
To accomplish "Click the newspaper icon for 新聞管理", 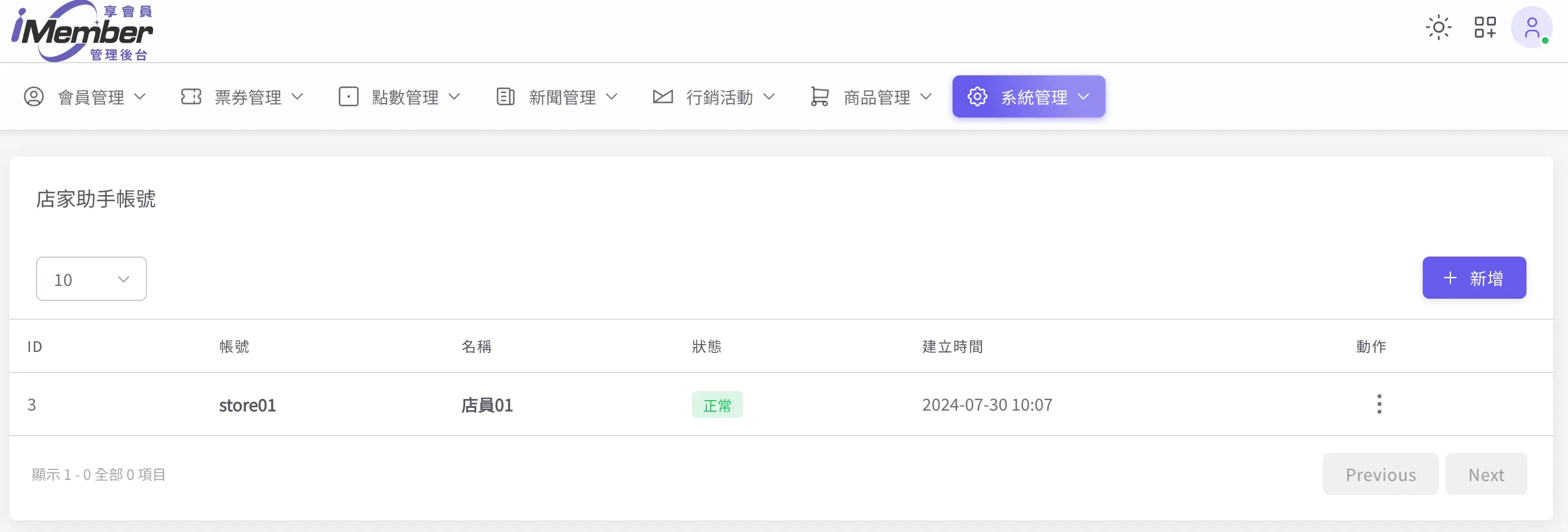I will [x=505, y=97].
